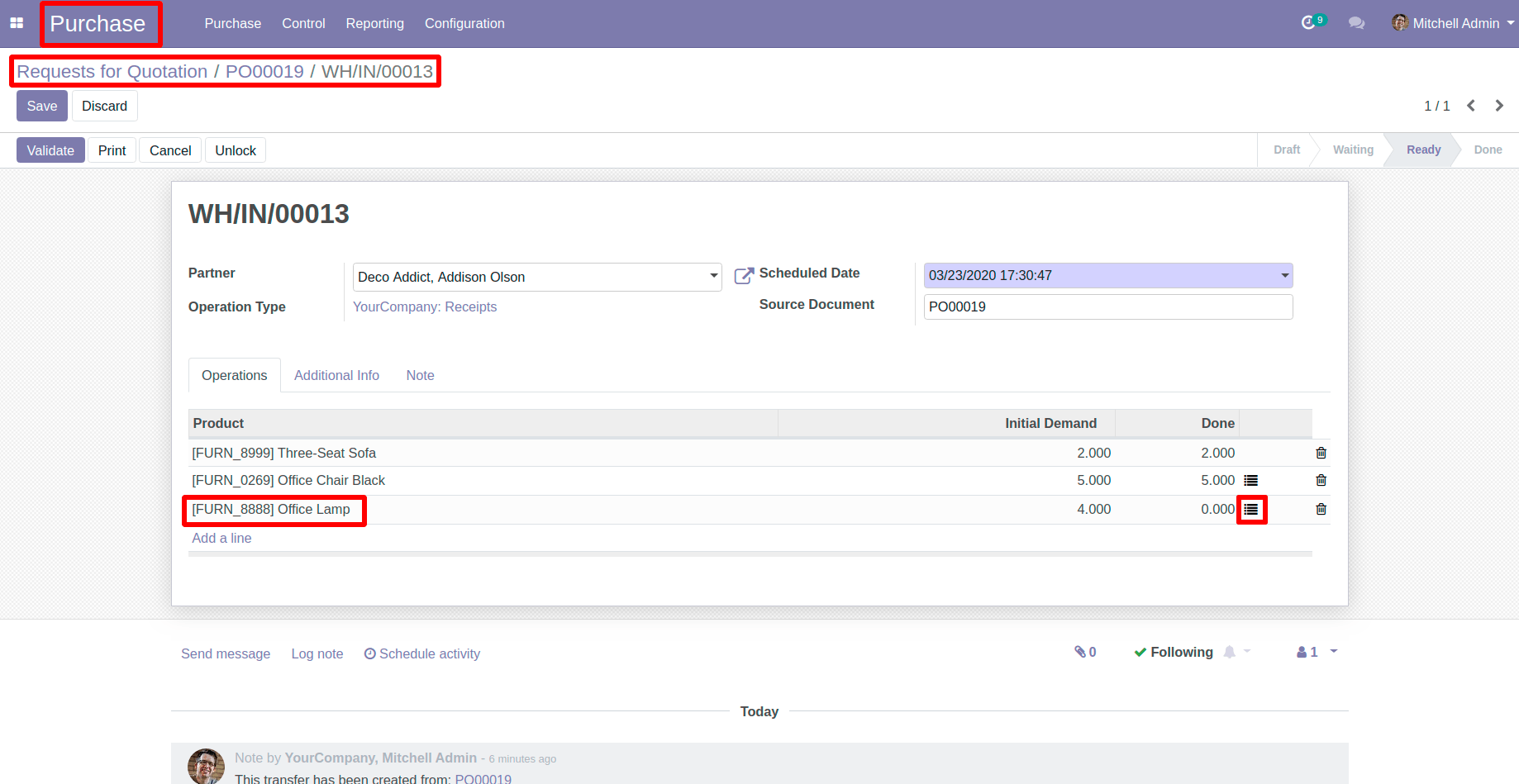Open Partner external link icon
This screenshot has width=1519, height=784.
pos(744,276)
